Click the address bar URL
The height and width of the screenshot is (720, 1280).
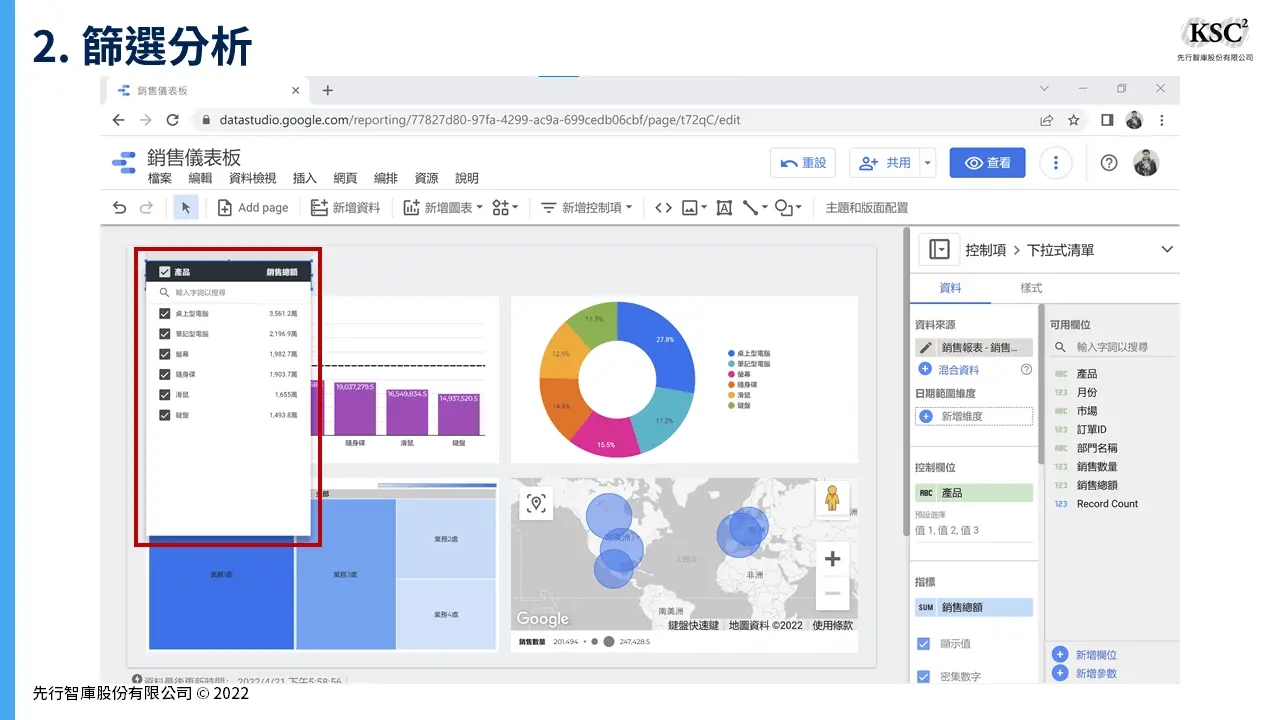point(479,120)
